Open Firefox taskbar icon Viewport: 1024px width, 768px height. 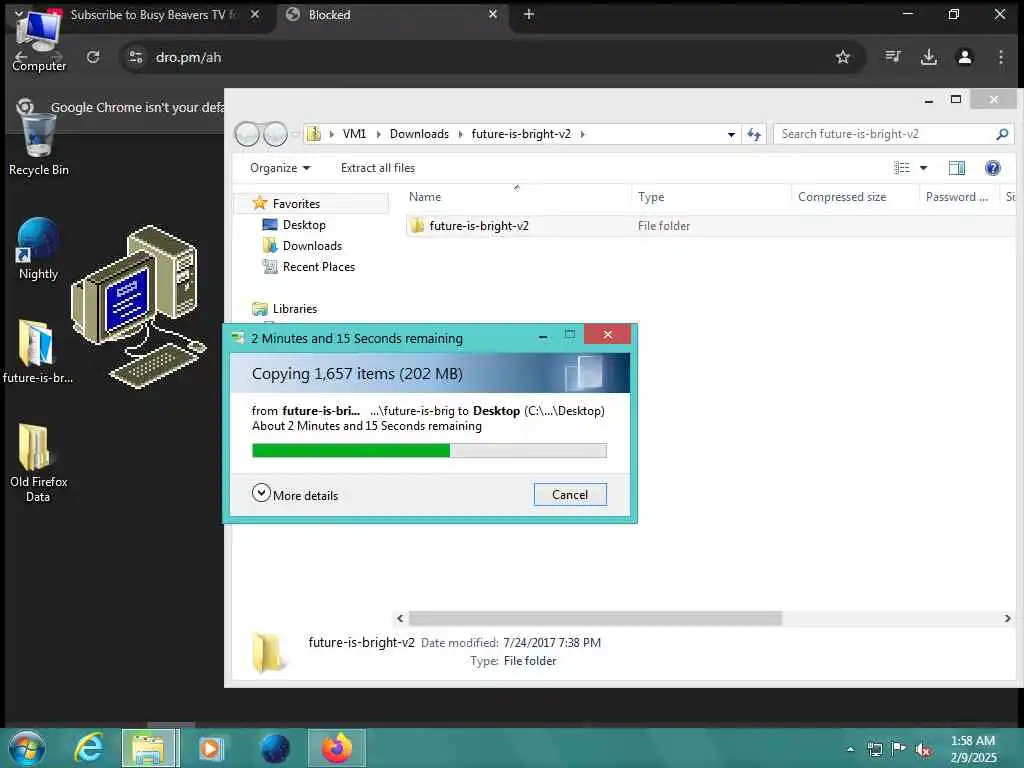coord(336,748)
